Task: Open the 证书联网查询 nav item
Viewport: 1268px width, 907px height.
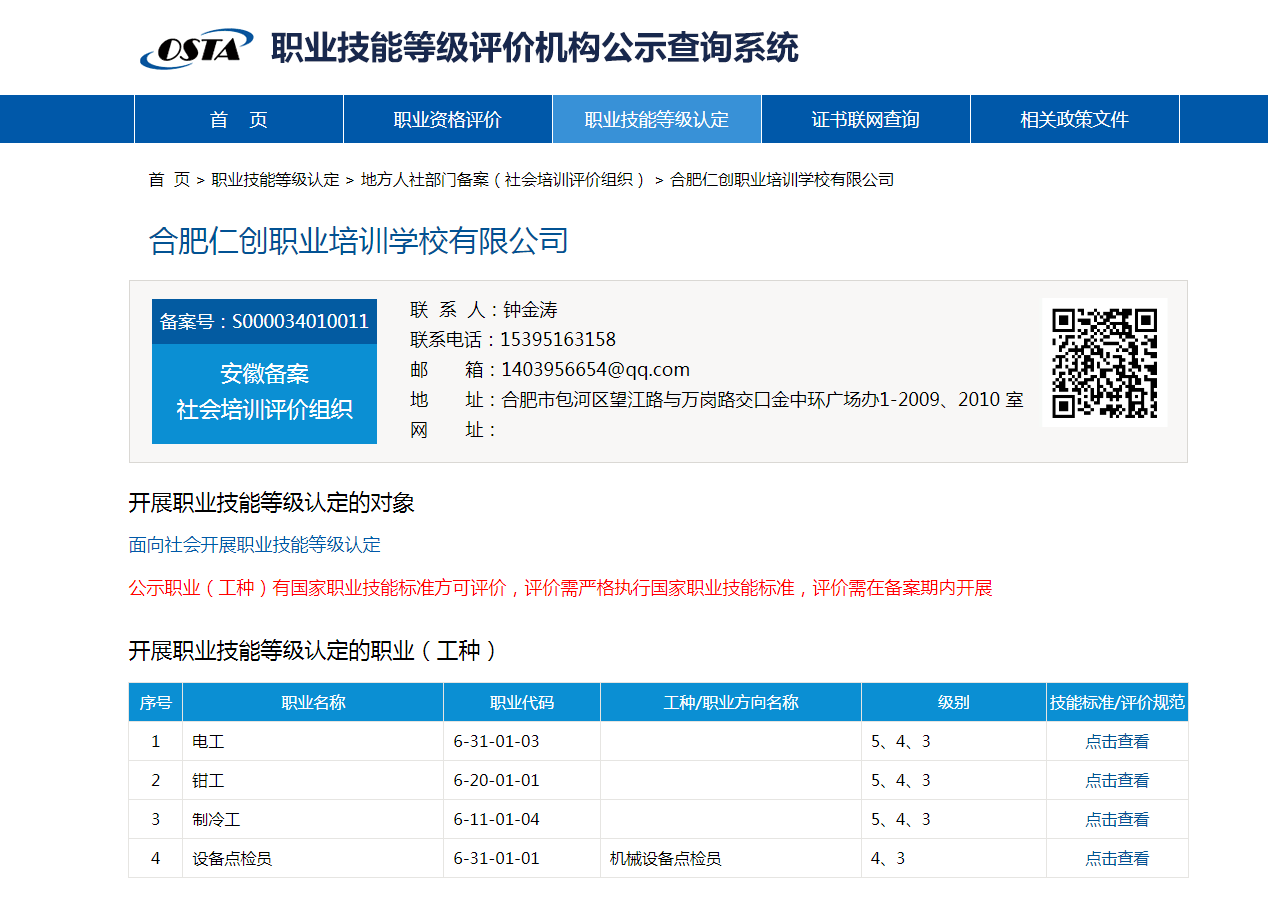Action: 866,120
